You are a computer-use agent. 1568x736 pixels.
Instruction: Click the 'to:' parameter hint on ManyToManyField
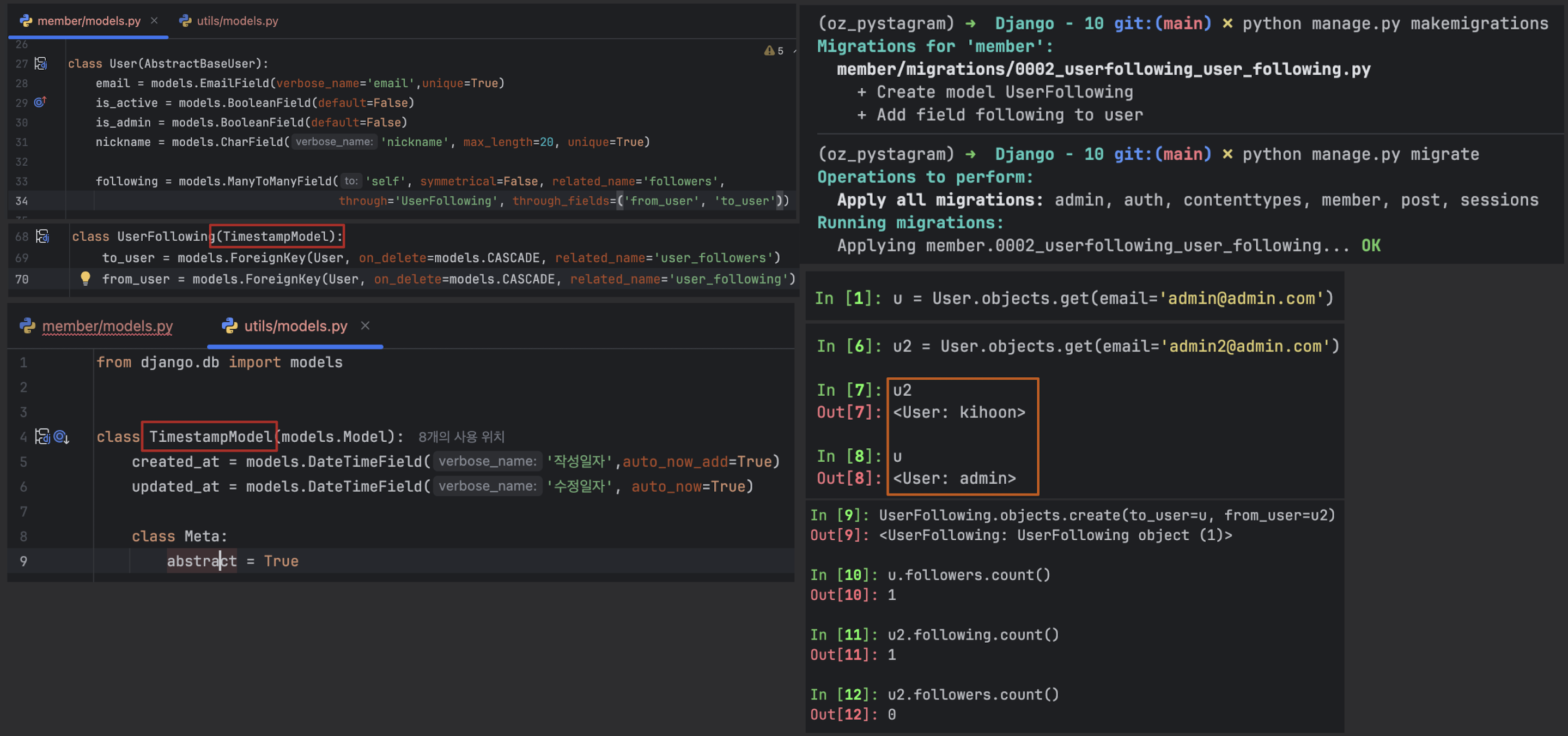(x=351, y=181)
